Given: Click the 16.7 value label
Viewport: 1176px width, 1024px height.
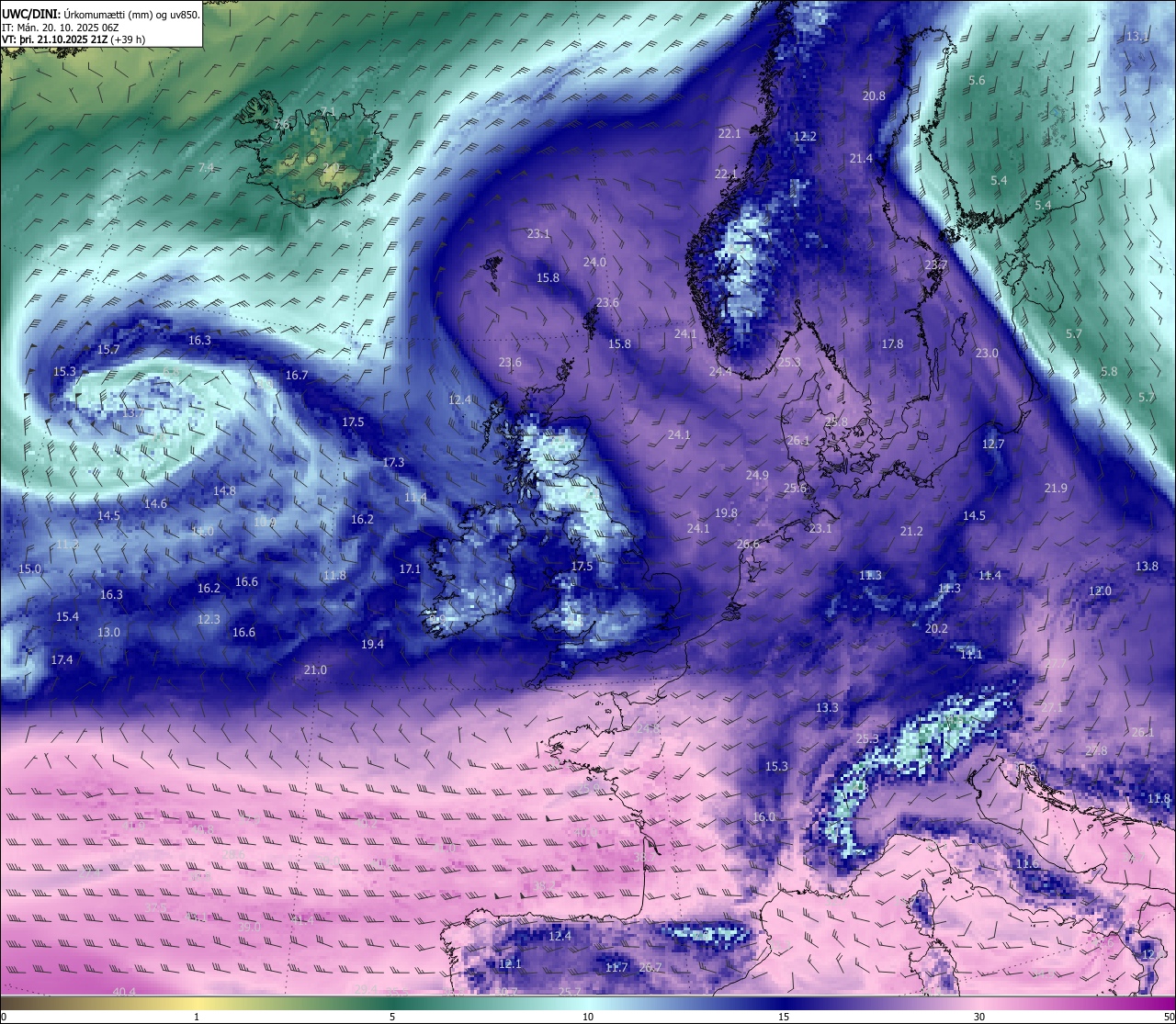Looking at the screenshot, I should [297, 375].
